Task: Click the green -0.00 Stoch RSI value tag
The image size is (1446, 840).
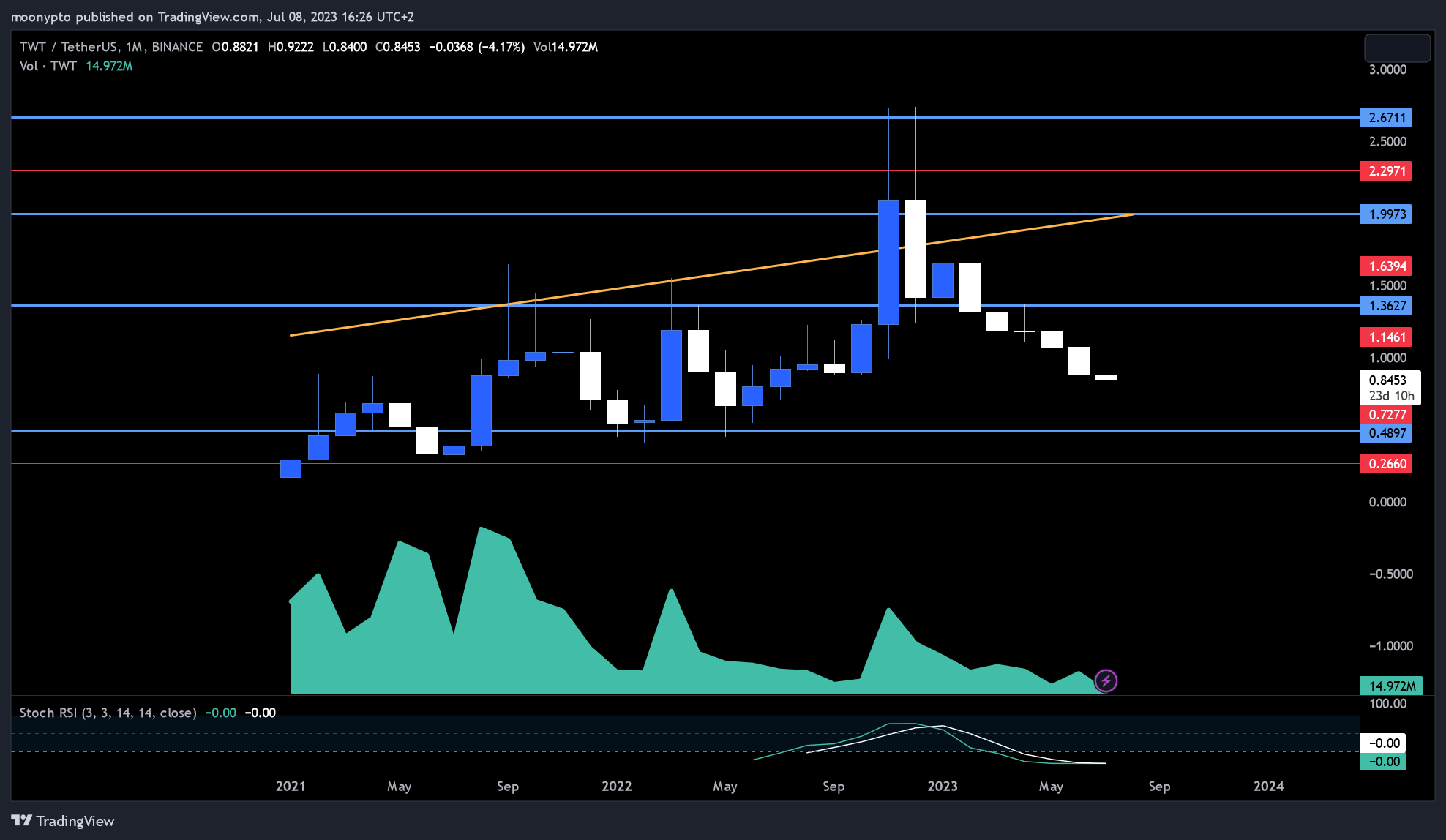Action: coord(1383,762)
